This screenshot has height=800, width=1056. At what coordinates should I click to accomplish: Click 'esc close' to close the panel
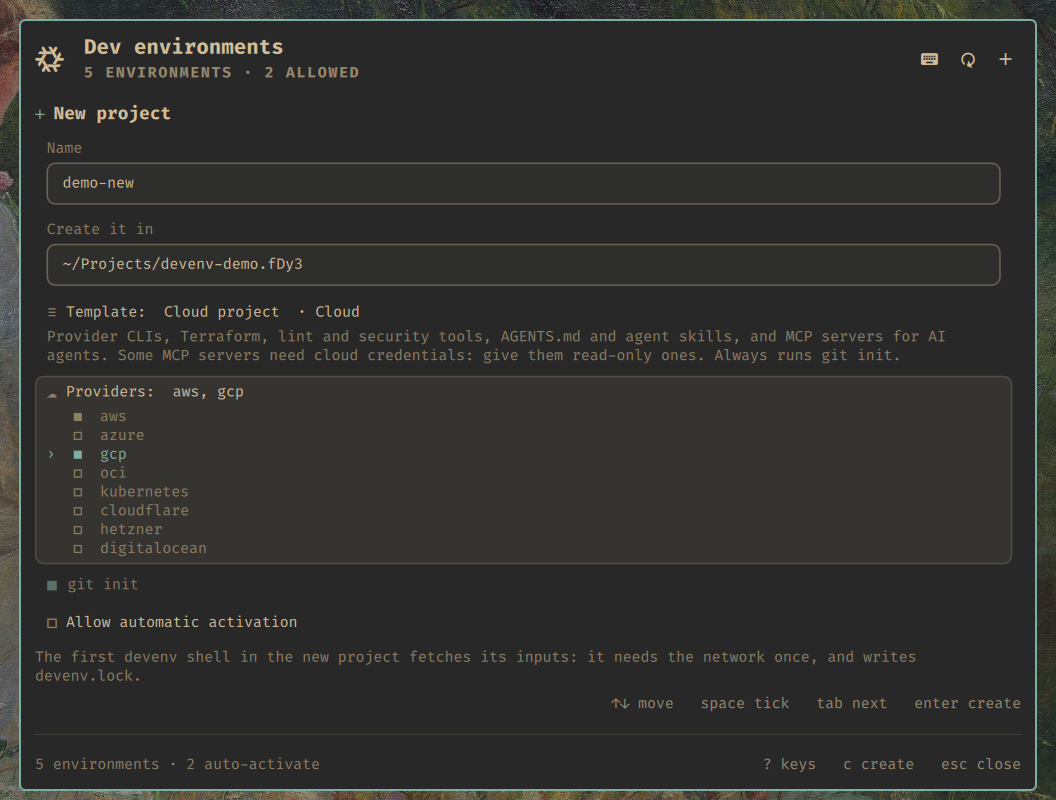tap(981, 764)
